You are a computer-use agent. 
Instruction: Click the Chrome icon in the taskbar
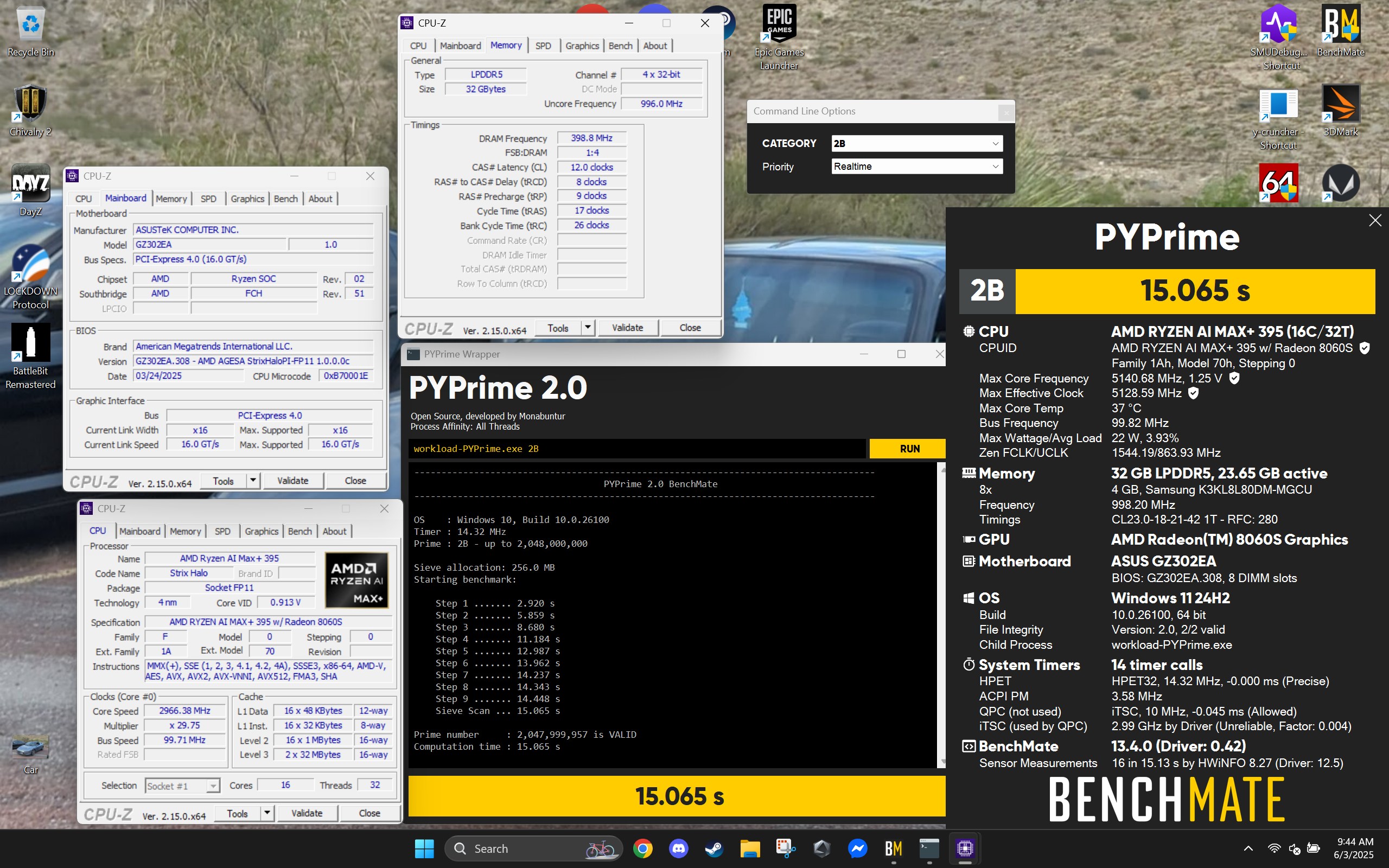point(643,848)
